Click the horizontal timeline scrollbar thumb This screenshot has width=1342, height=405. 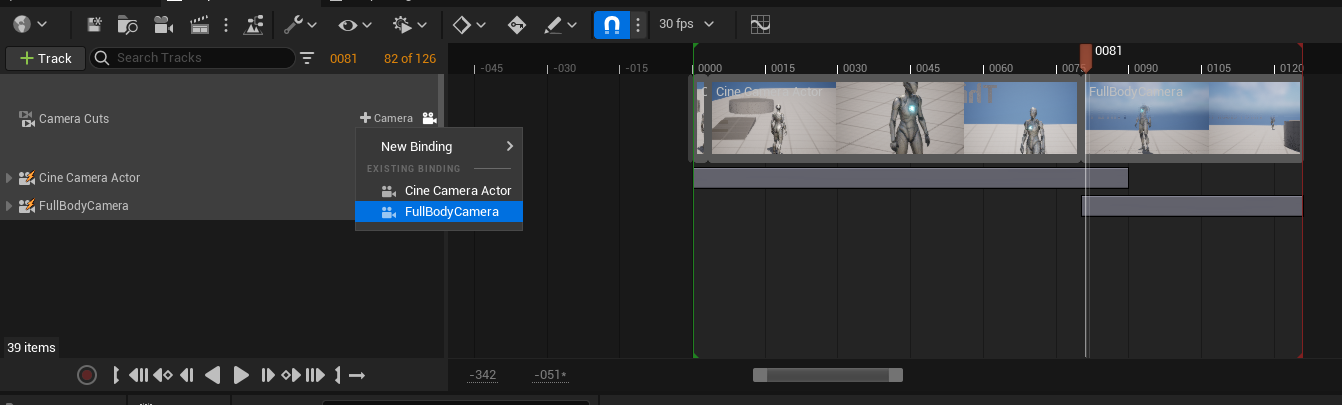[x=827, y=375]
